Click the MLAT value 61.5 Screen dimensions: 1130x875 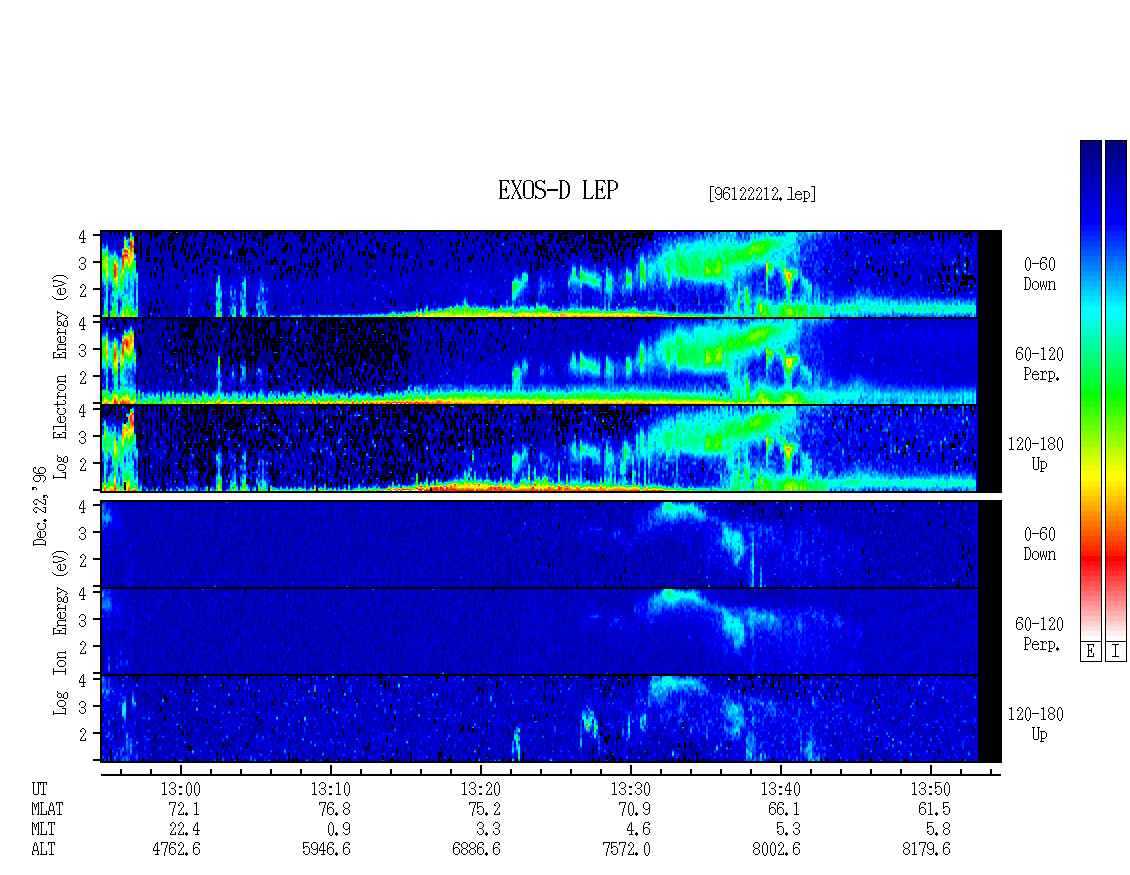(x=934, y=809)
